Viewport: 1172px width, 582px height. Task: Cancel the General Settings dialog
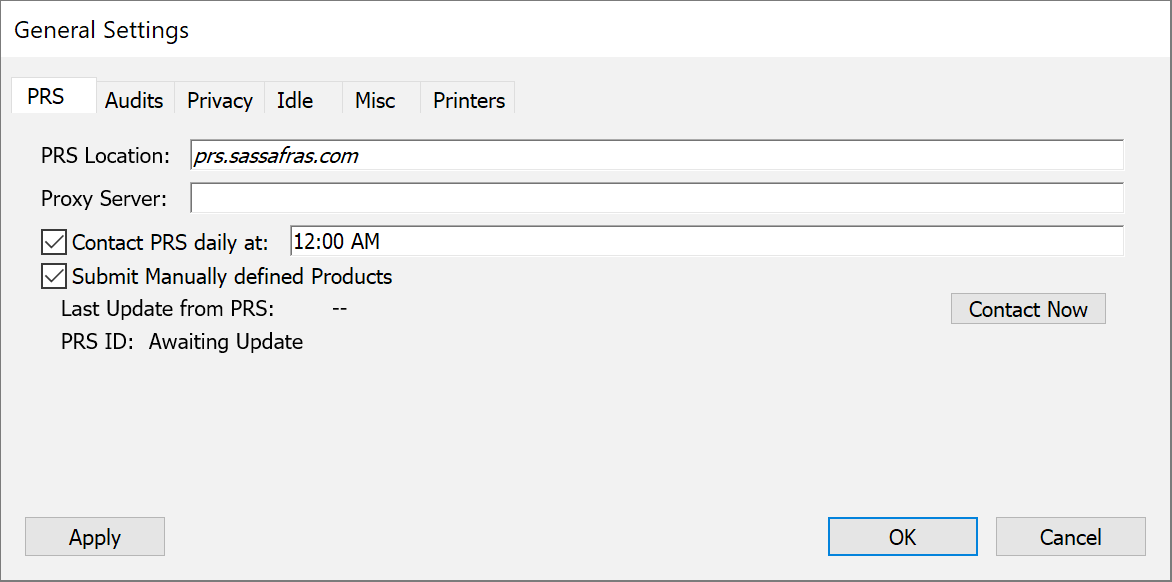pos(1070,537)
